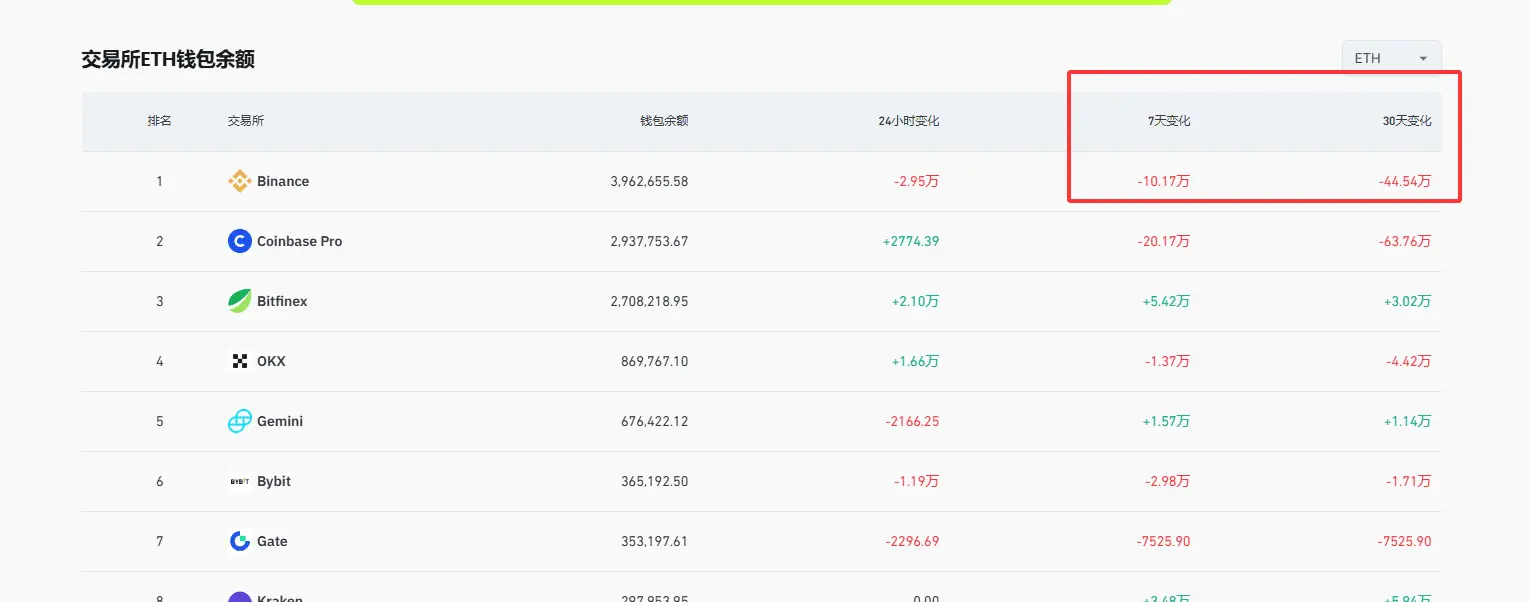Click Gemini 7-day change +1.57万

point(1167,421)
